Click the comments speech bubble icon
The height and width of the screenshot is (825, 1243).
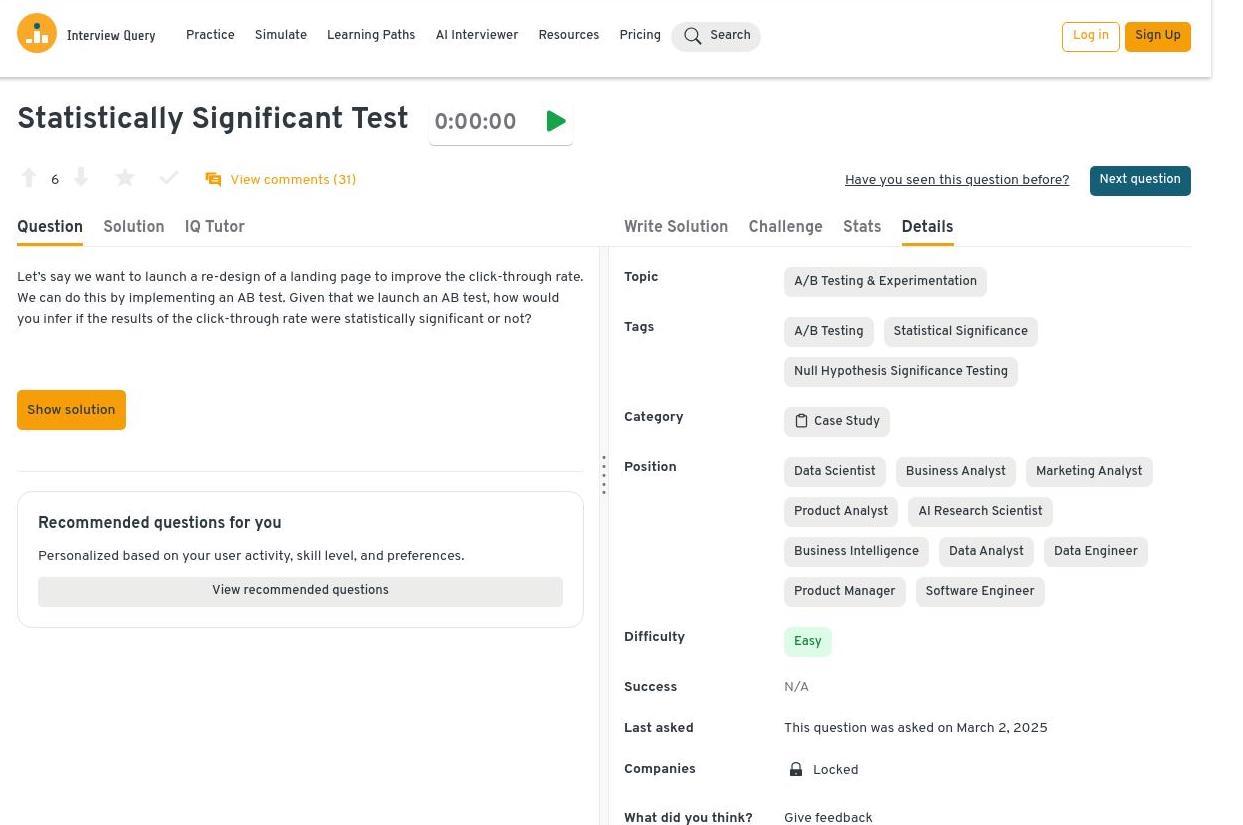coord(213,180)
